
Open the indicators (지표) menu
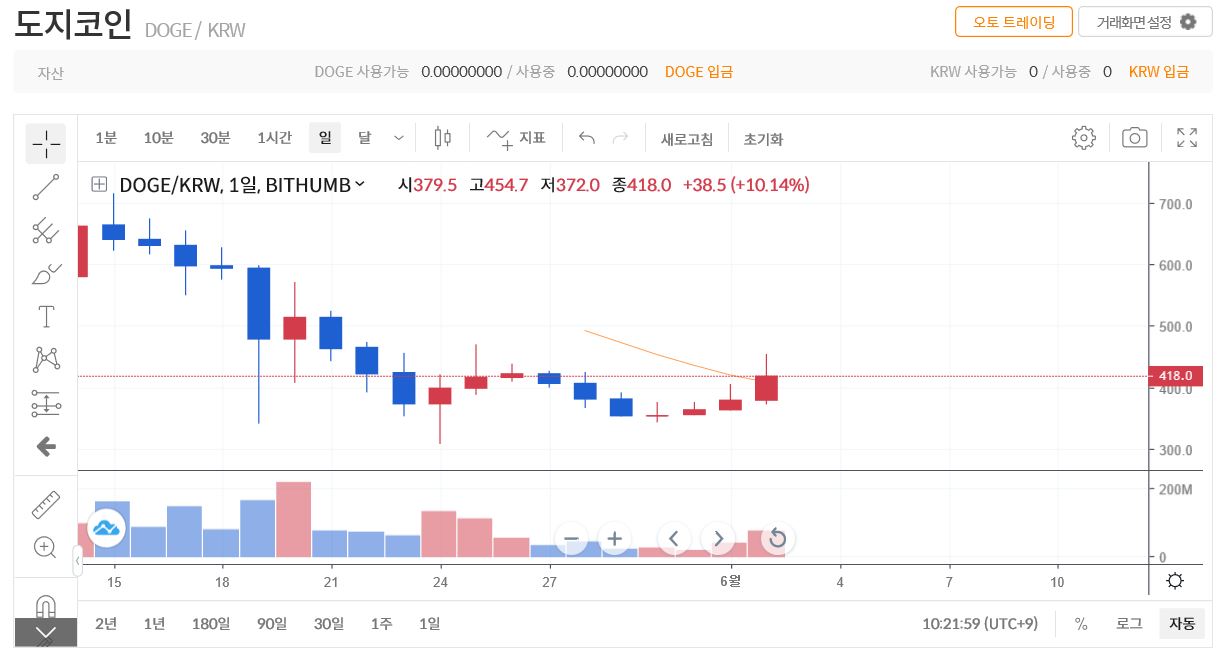516,138
